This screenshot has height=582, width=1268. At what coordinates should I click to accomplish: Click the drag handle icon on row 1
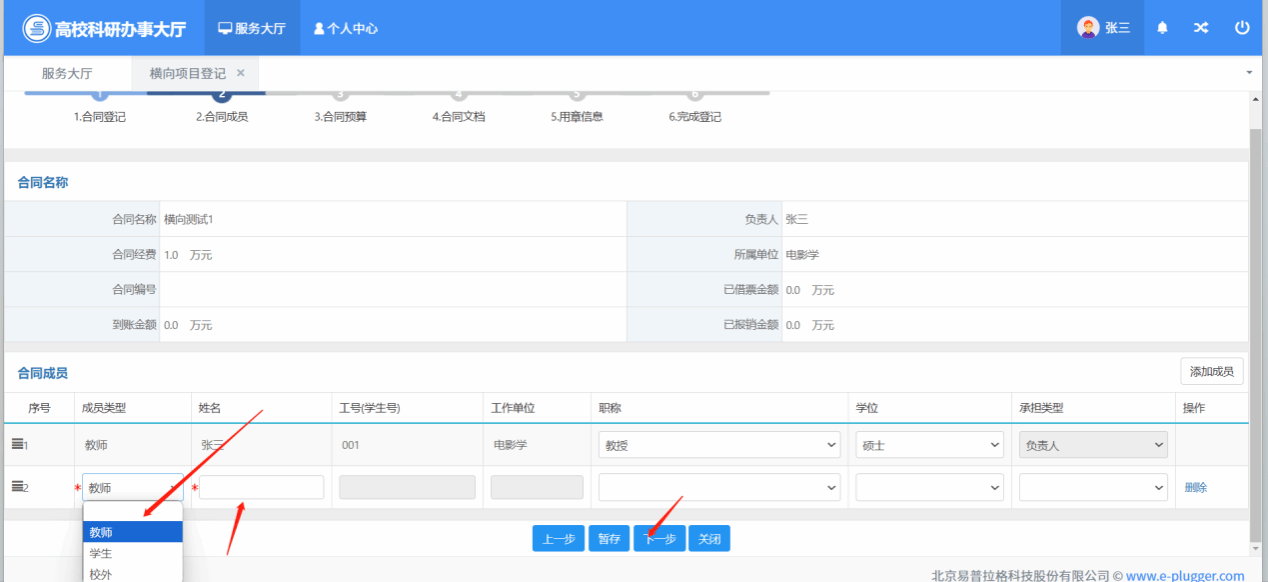[17, 444]
